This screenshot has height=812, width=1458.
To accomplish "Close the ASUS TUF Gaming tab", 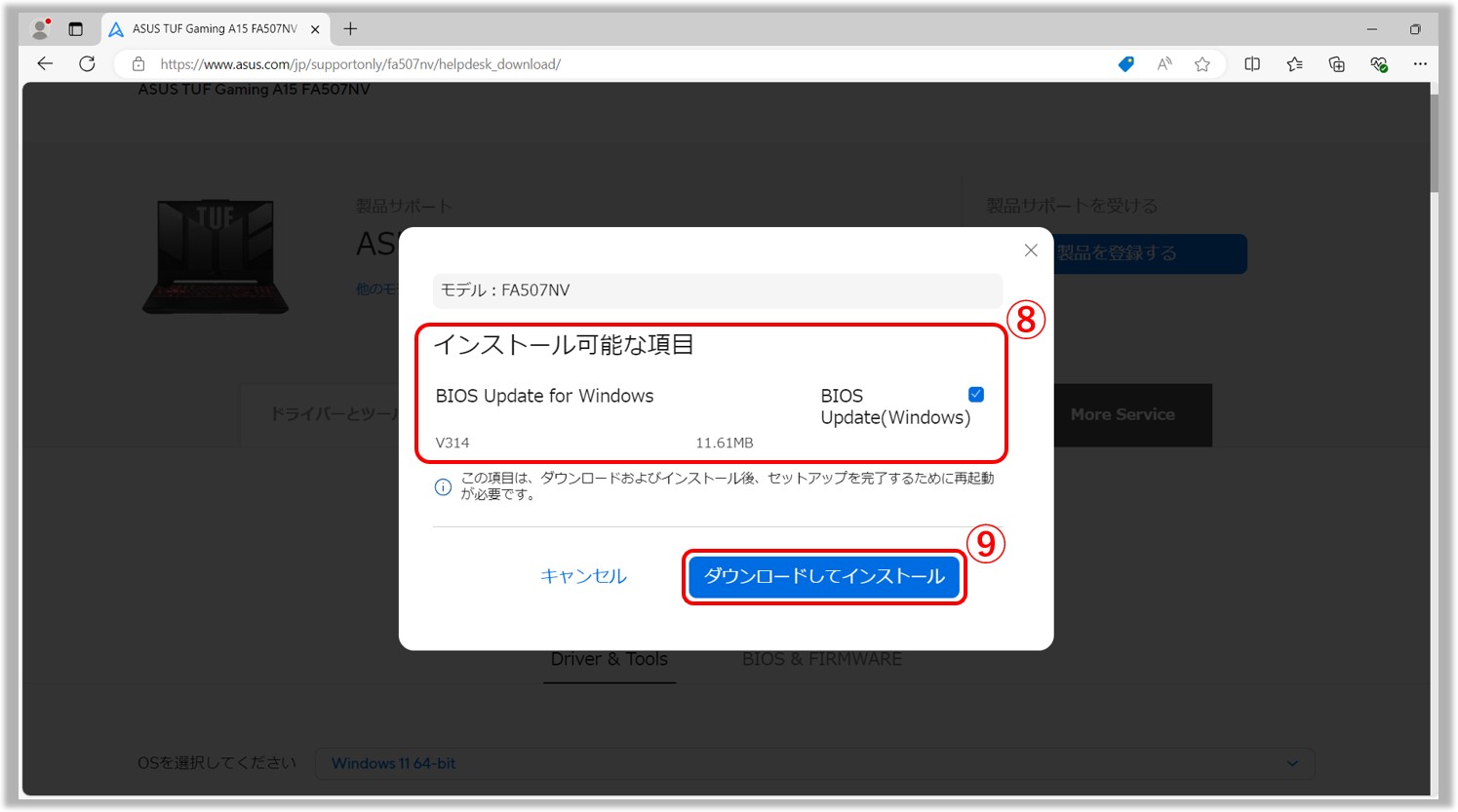I will [315, 29].
